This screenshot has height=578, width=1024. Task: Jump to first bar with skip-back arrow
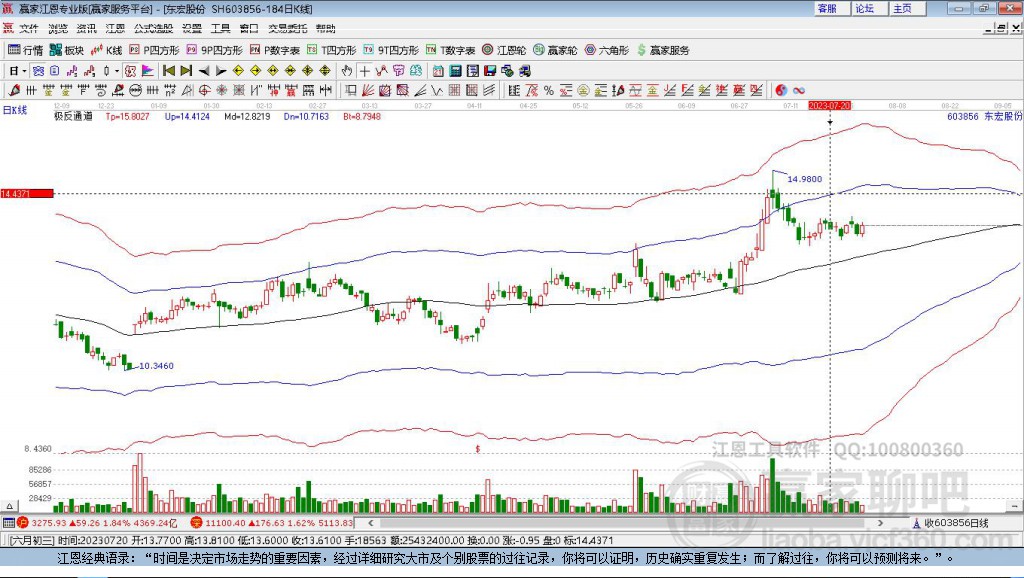pos(168,71)
